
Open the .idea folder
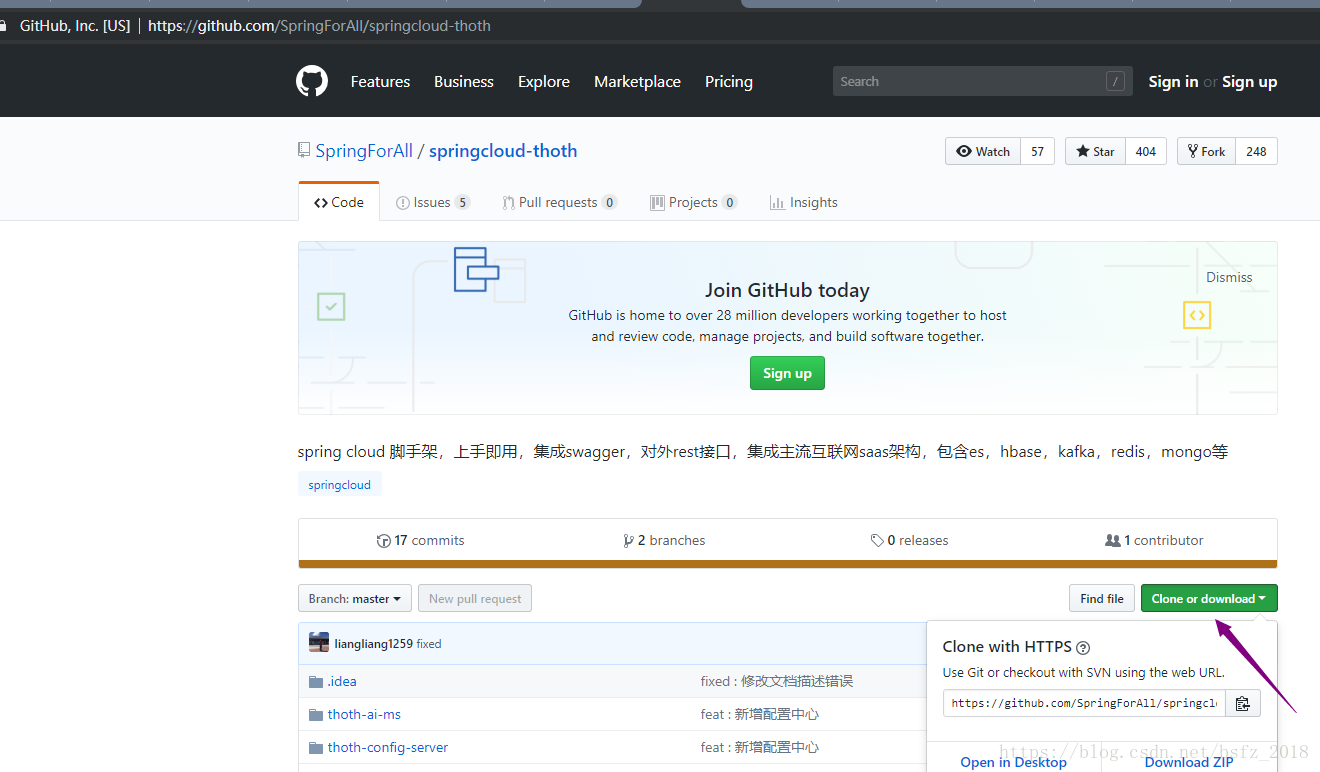342,682
